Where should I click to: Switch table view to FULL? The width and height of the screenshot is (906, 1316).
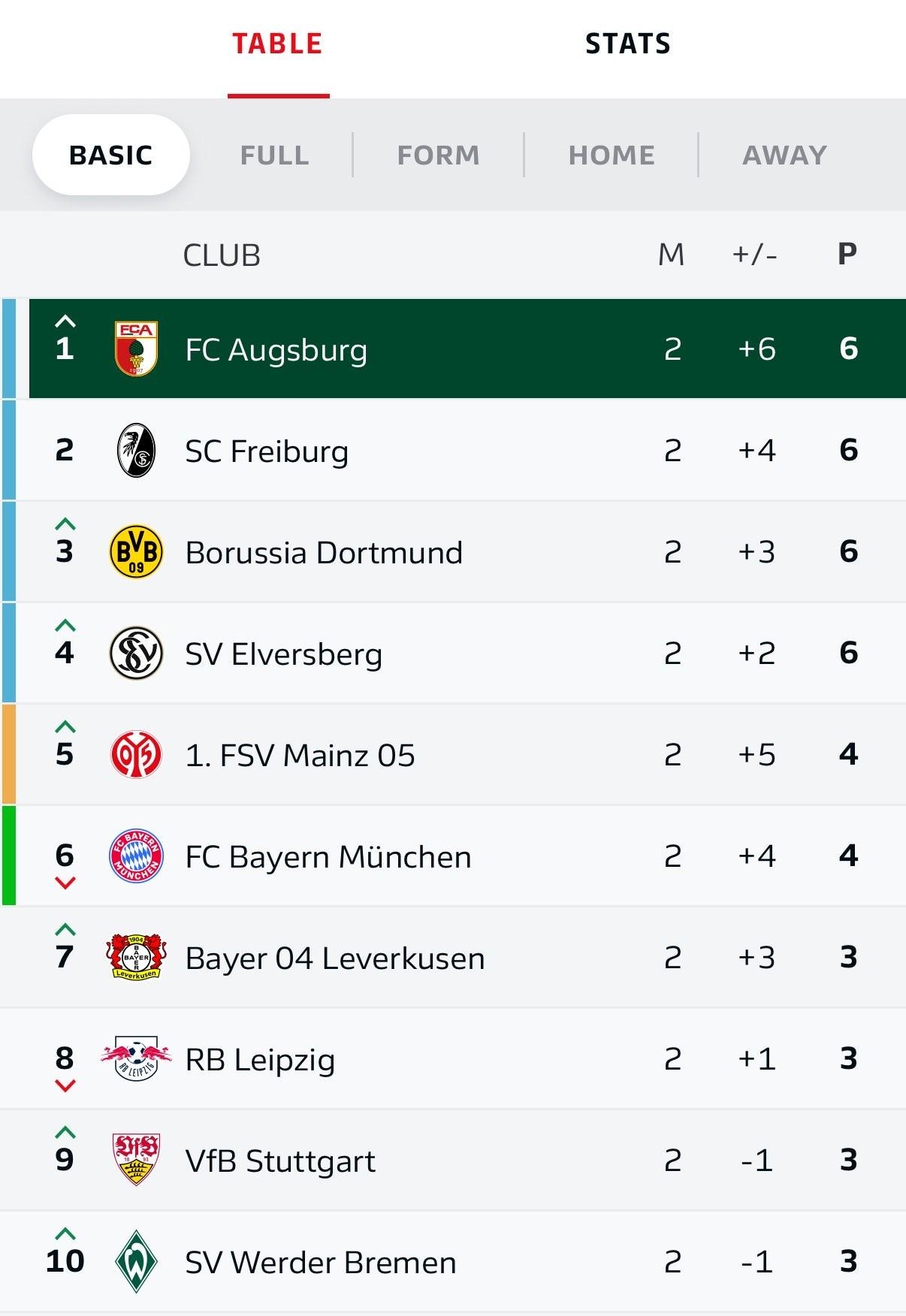pyautogui.click(x=274, y=155)
